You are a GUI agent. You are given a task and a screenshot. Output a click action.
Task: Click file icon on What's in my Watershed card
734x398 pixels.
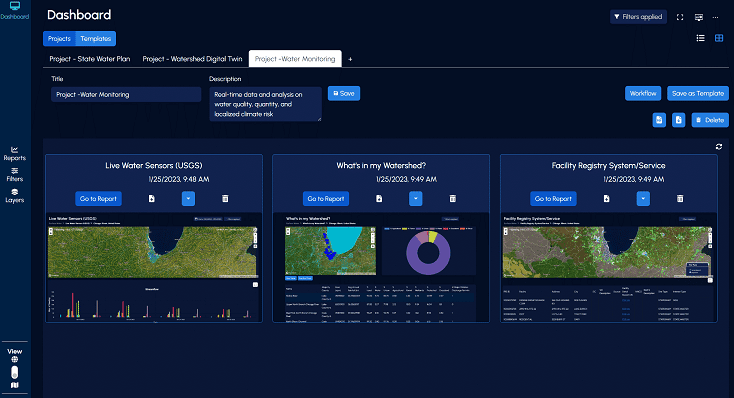coord(379,199)
